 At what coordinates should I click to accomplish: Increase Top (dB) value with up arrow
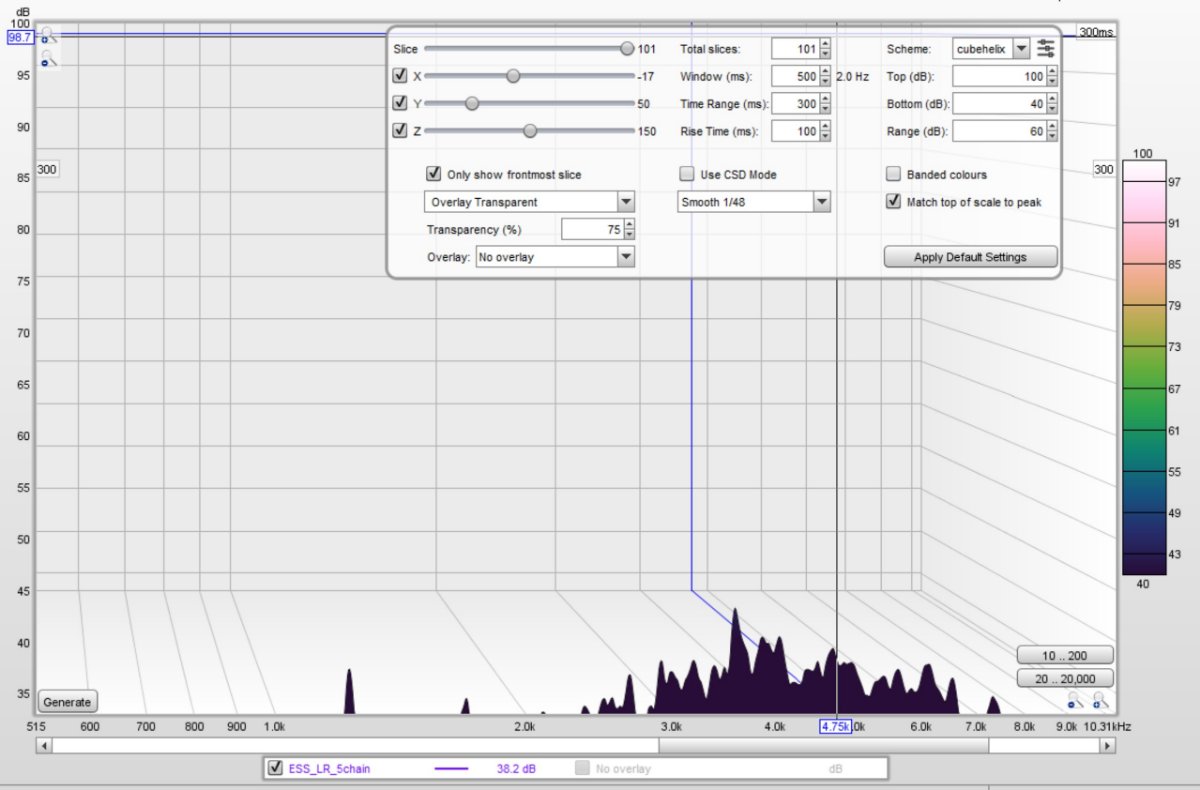pyautogui.click(x=1051, y=71)
